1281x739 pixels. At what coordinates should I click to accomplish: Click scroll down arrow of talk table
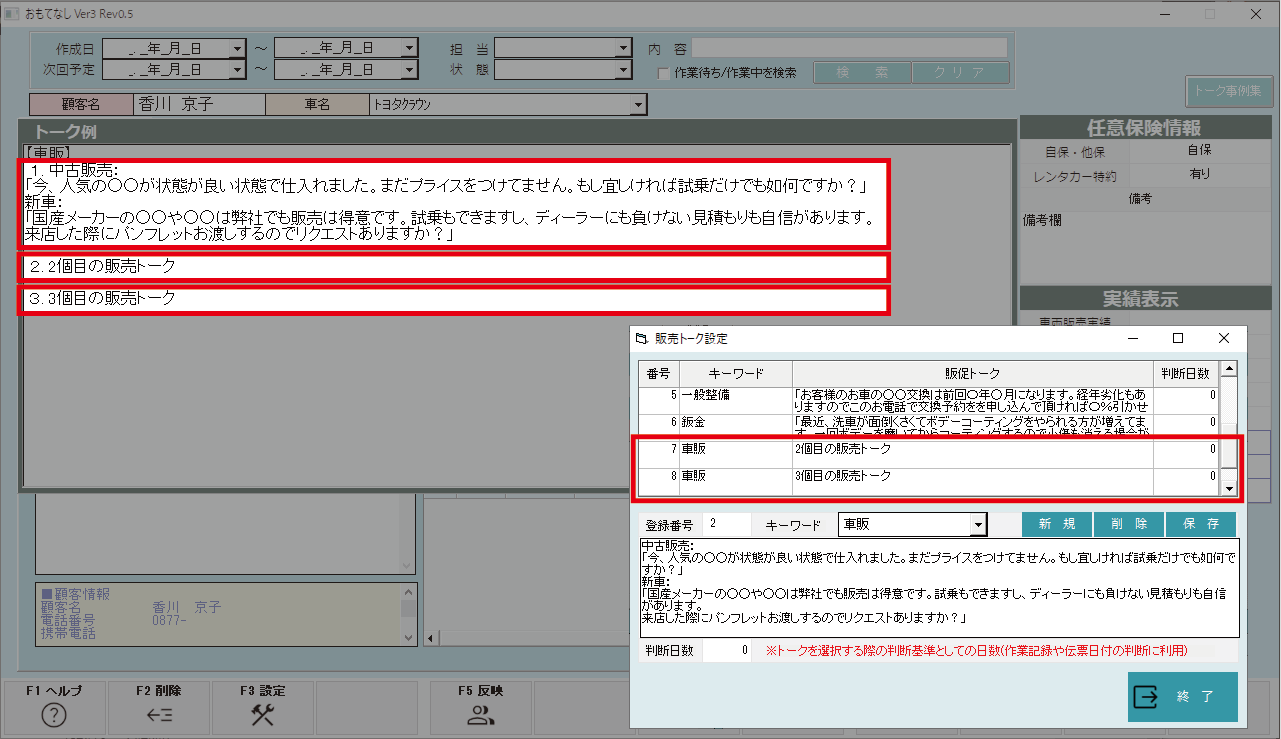[x=1230, y=488]
